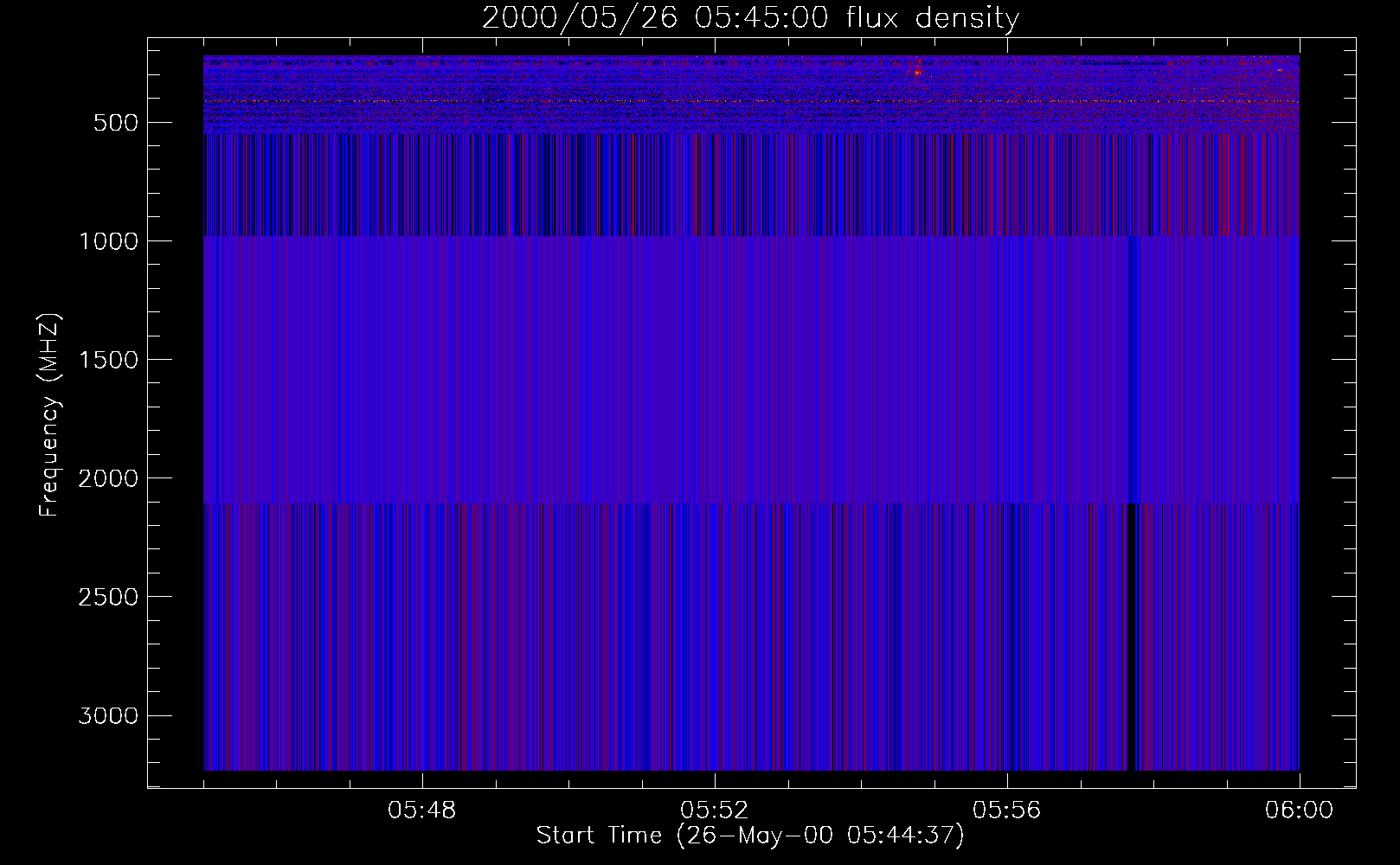Select the '2000' frequency axis label
This screenshot has height=865, width=1400.
108,478
